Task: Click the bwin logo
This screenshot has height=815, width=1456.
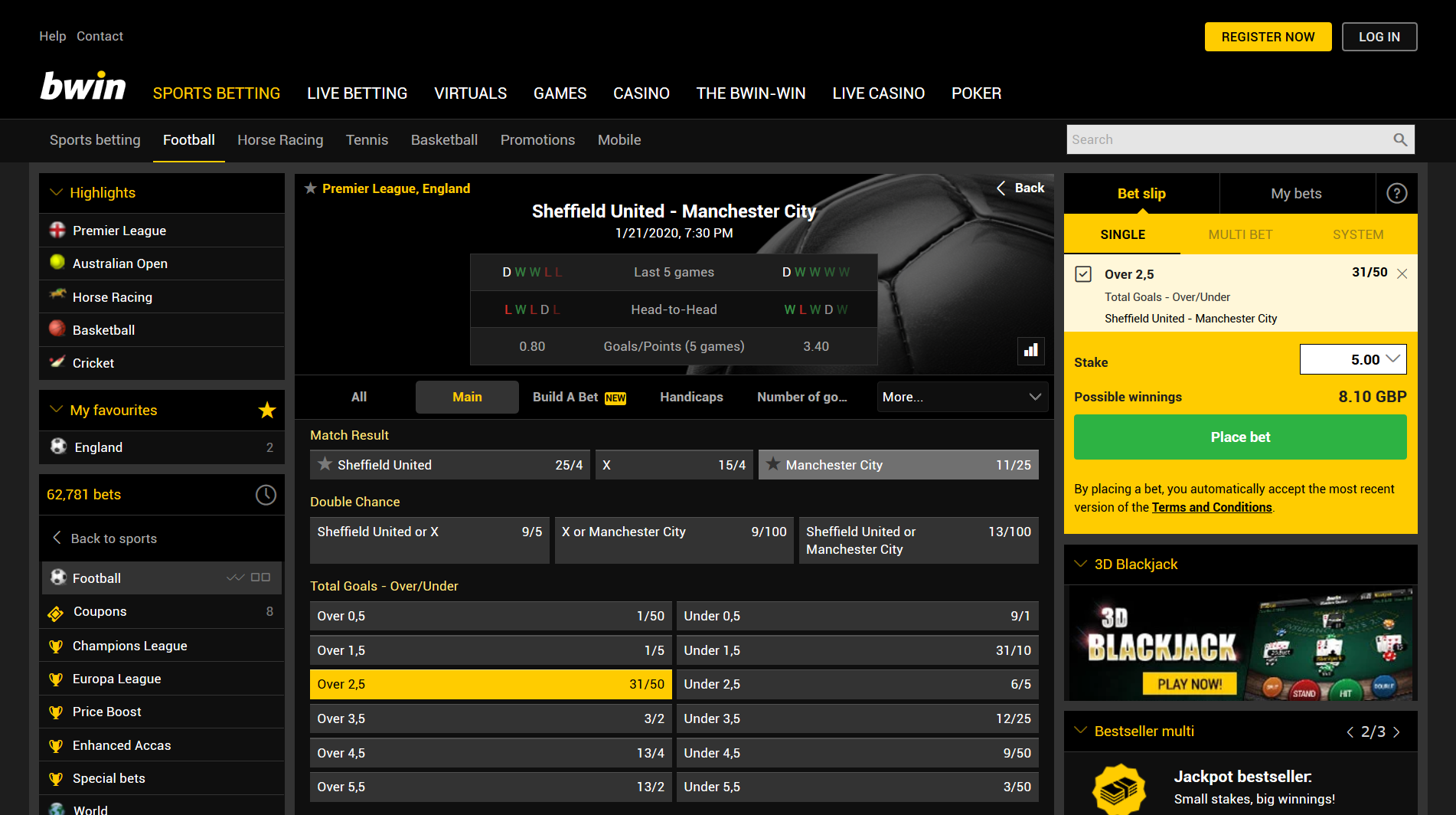Action: [x=83, y=87]
